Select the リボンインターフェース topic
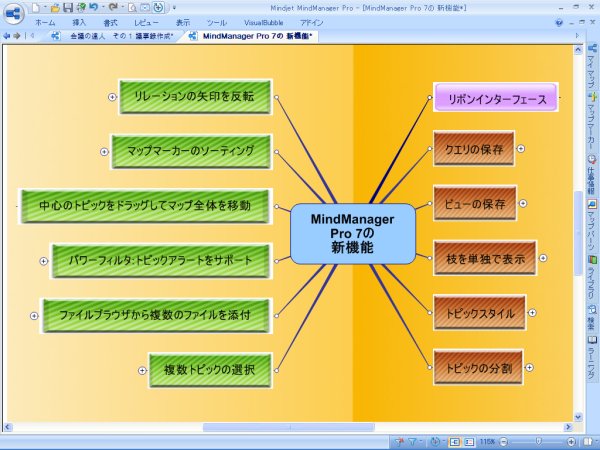Viewport: 600px width, 450px height. pyautogui.click(x=496, y=98)
